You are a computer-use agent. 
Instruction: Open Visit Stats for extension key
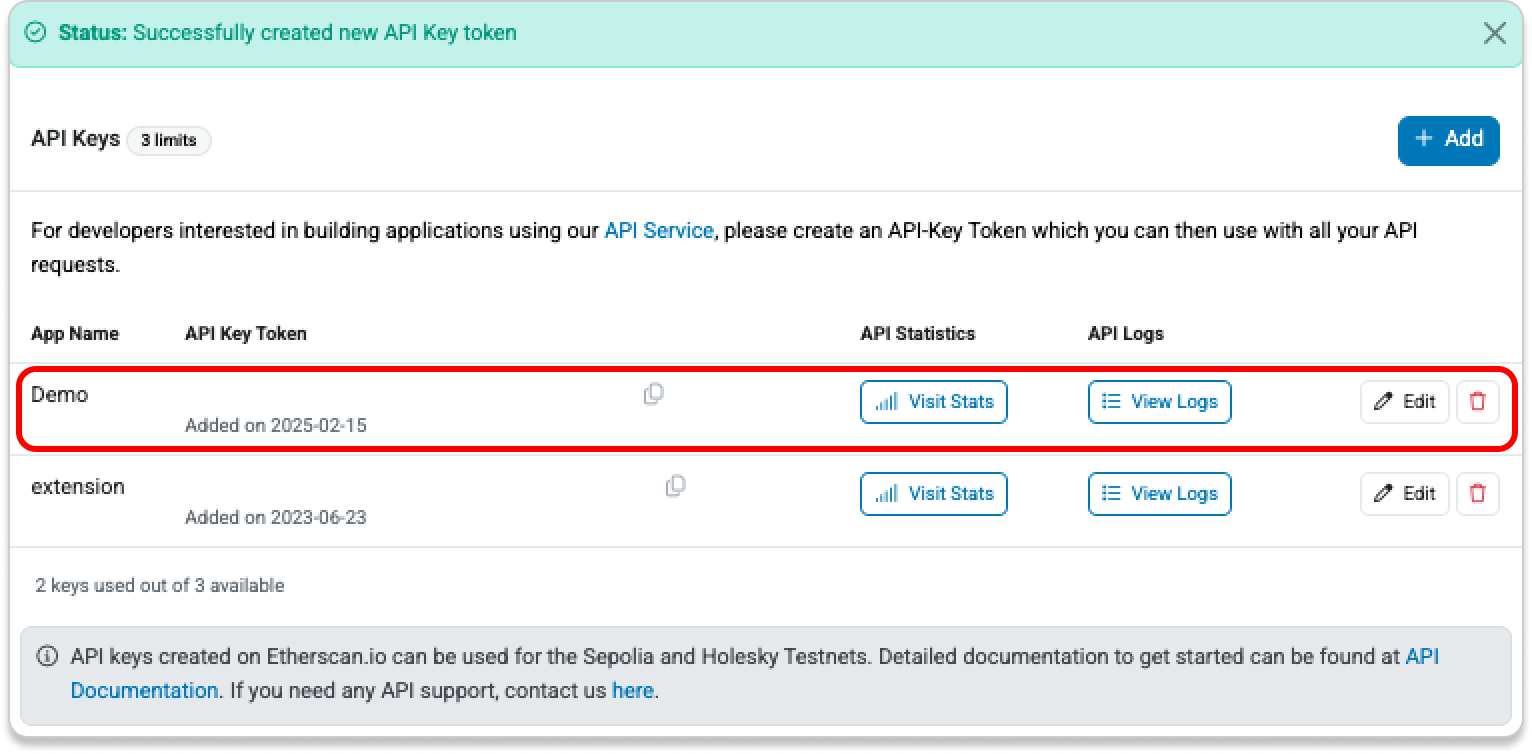pyautogui.click(x=933, y=494)
